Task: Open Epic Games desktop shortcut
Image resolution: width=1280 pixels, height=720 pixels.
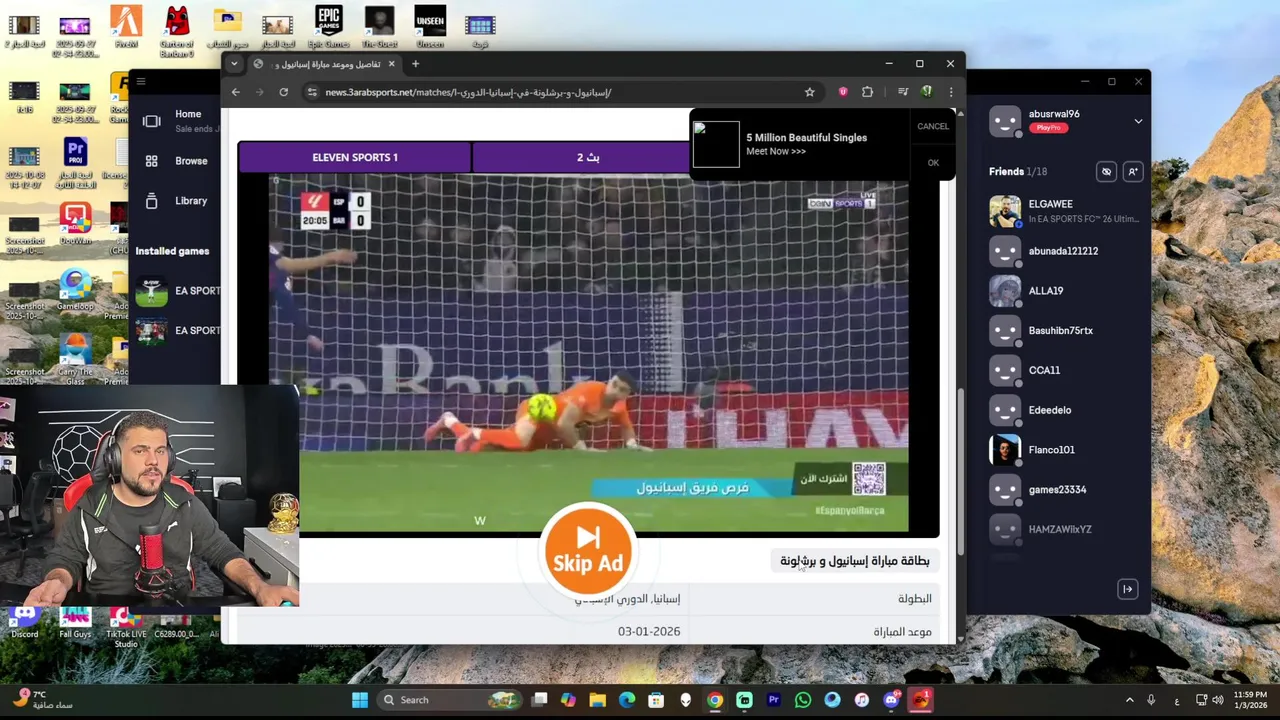Action: [x=328, y=27]
